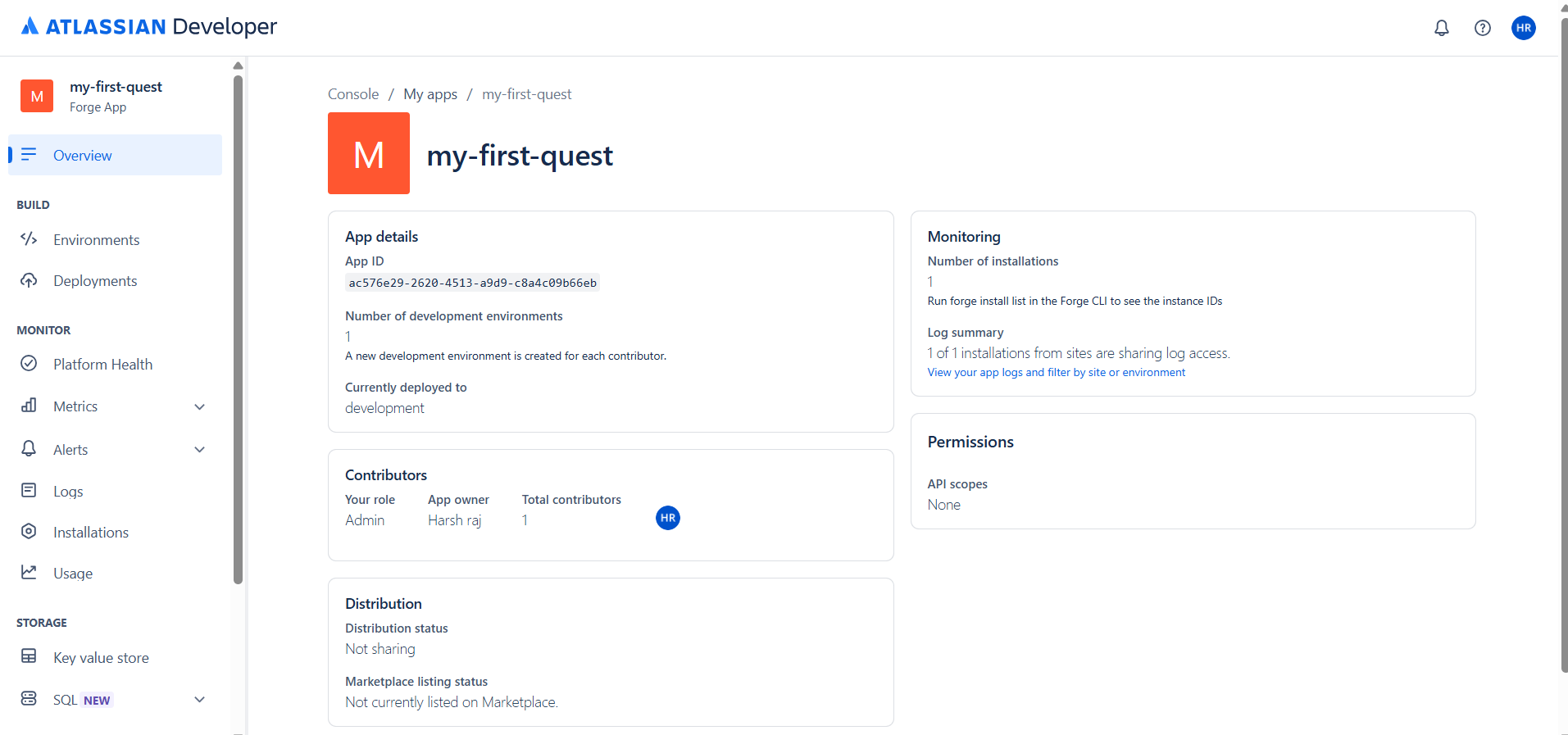This screenshot has width=1568, height=735.
Task: Click the Logs document icon
Action: [29, 490]
